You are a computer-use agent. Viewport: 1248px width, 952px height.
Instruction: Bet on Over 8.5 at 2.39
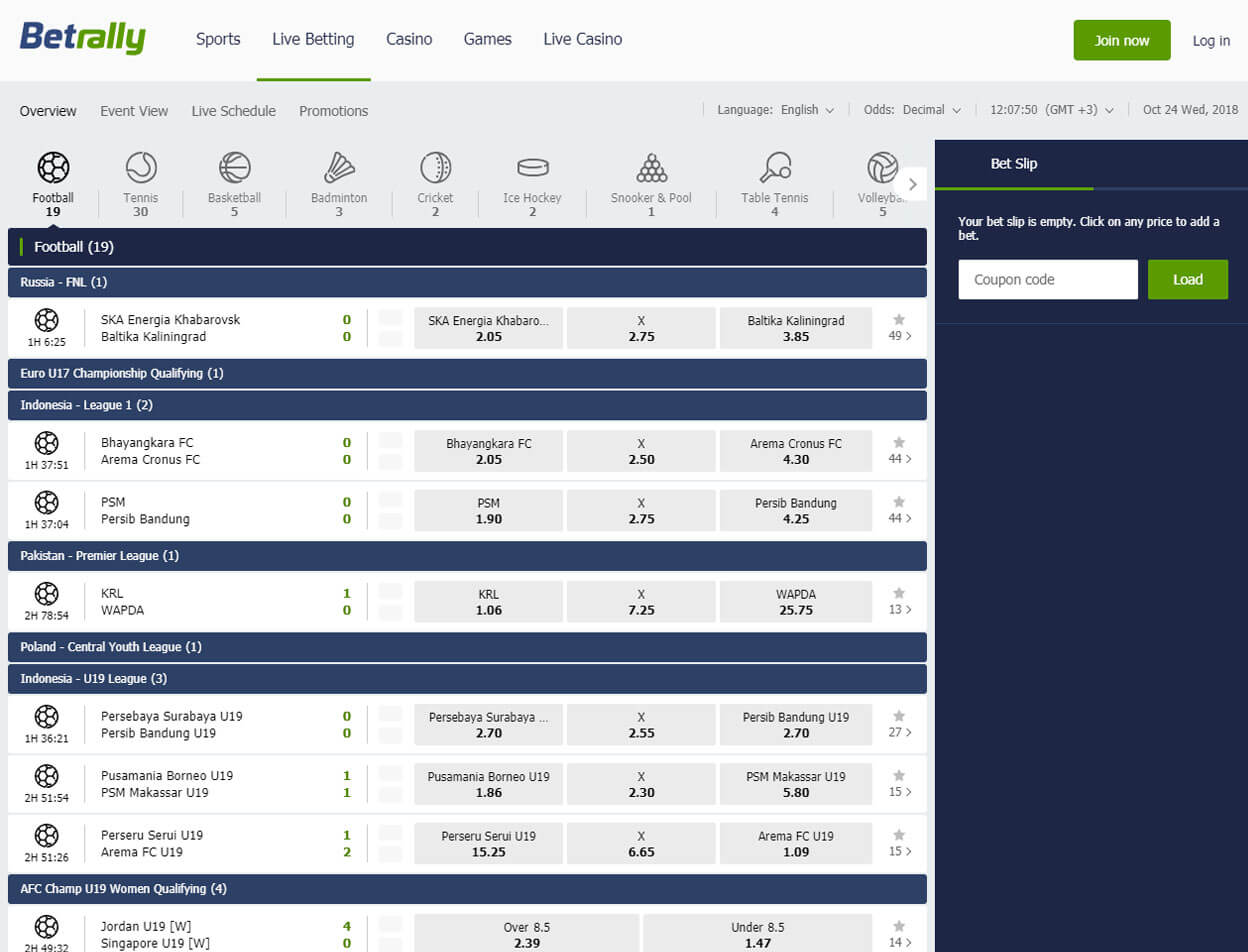(x=526, y=934)
